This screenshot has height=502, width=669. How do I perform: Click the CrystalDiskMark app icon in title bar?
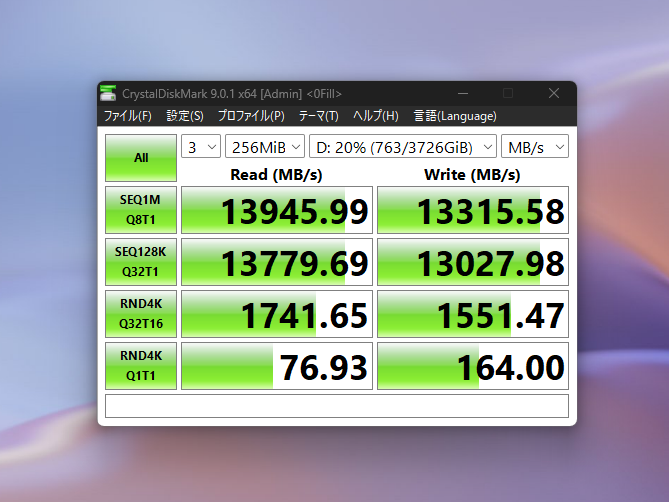coord(108,93)
